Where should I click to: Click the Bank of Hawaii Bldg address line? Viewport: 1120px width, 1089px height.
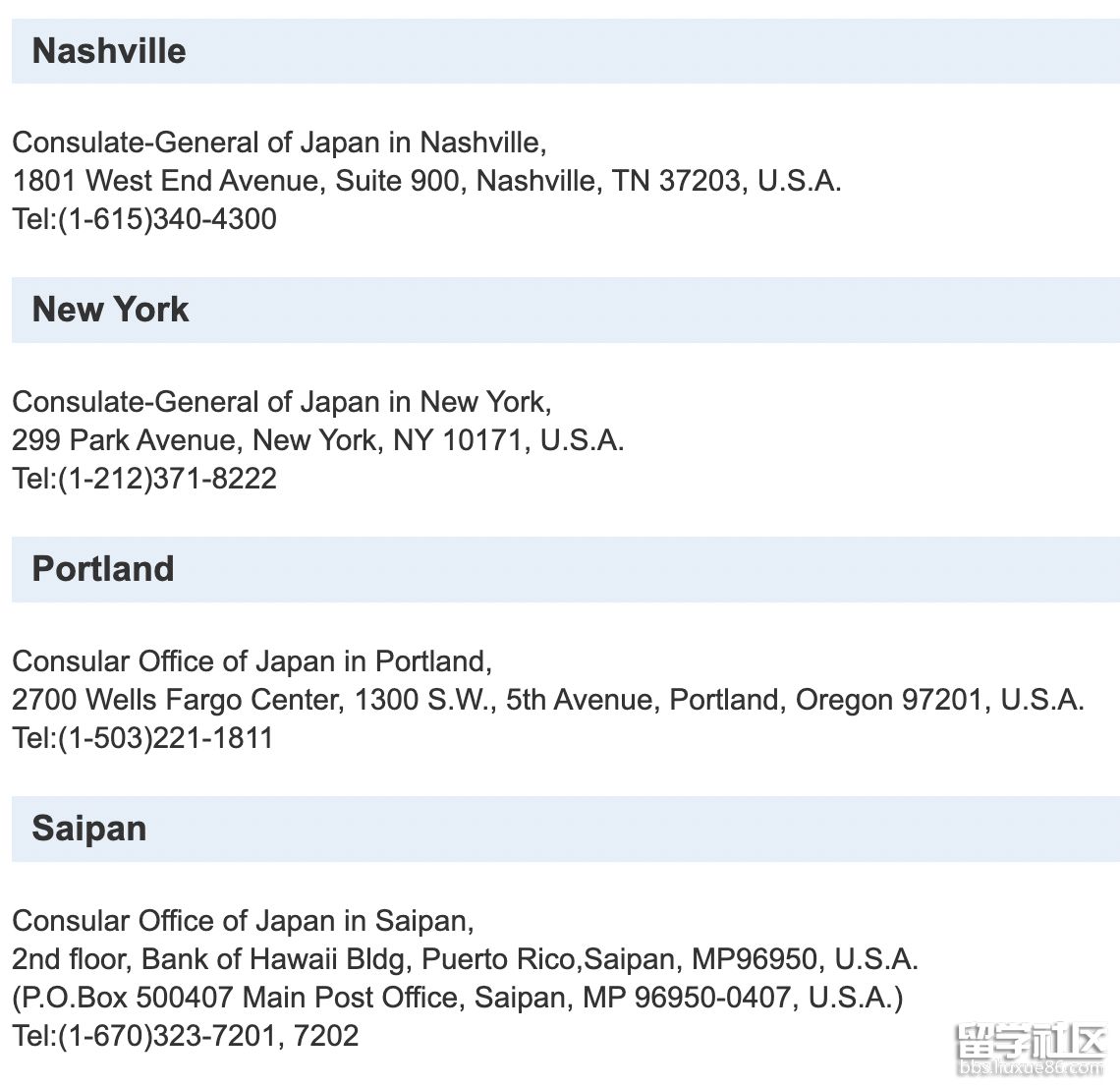click(x=465, y=959)
